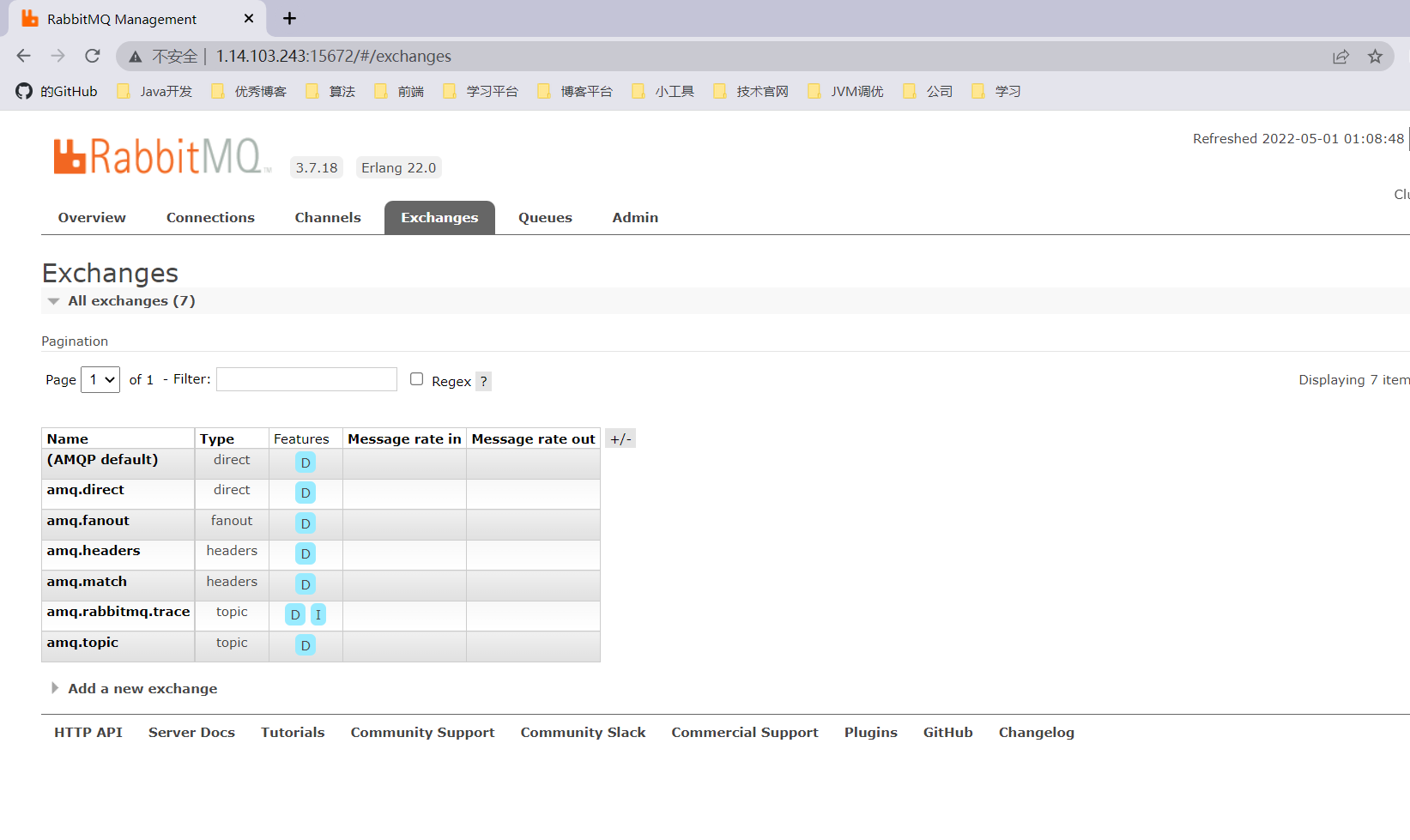Image resolution: width=1410 pixels, height=840 pixels.
Task: Open the amq.fanout exchange
Action: tap(88, 521)
